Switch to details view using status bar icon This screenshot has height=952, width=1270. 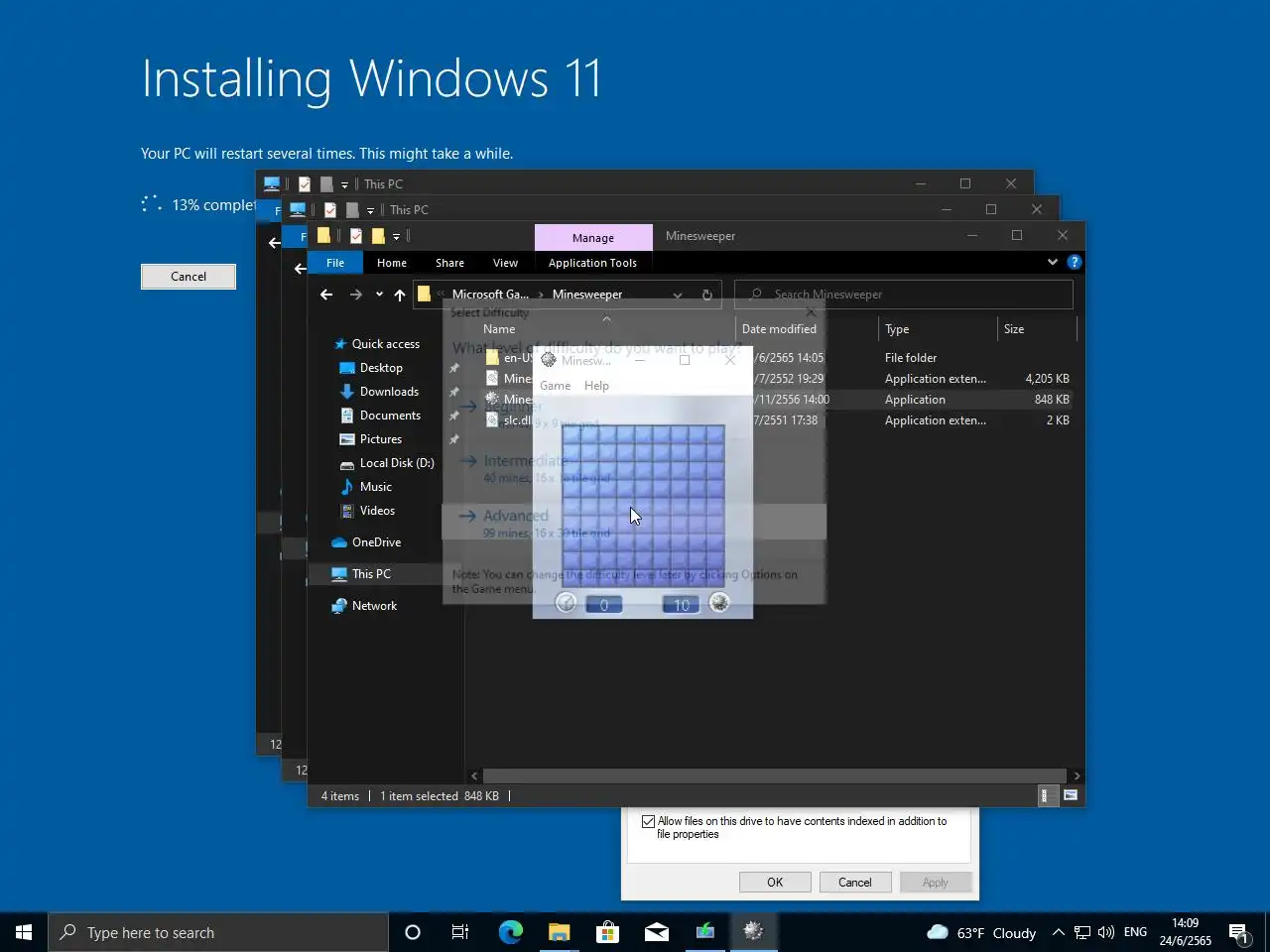[x=1045, y=795]
